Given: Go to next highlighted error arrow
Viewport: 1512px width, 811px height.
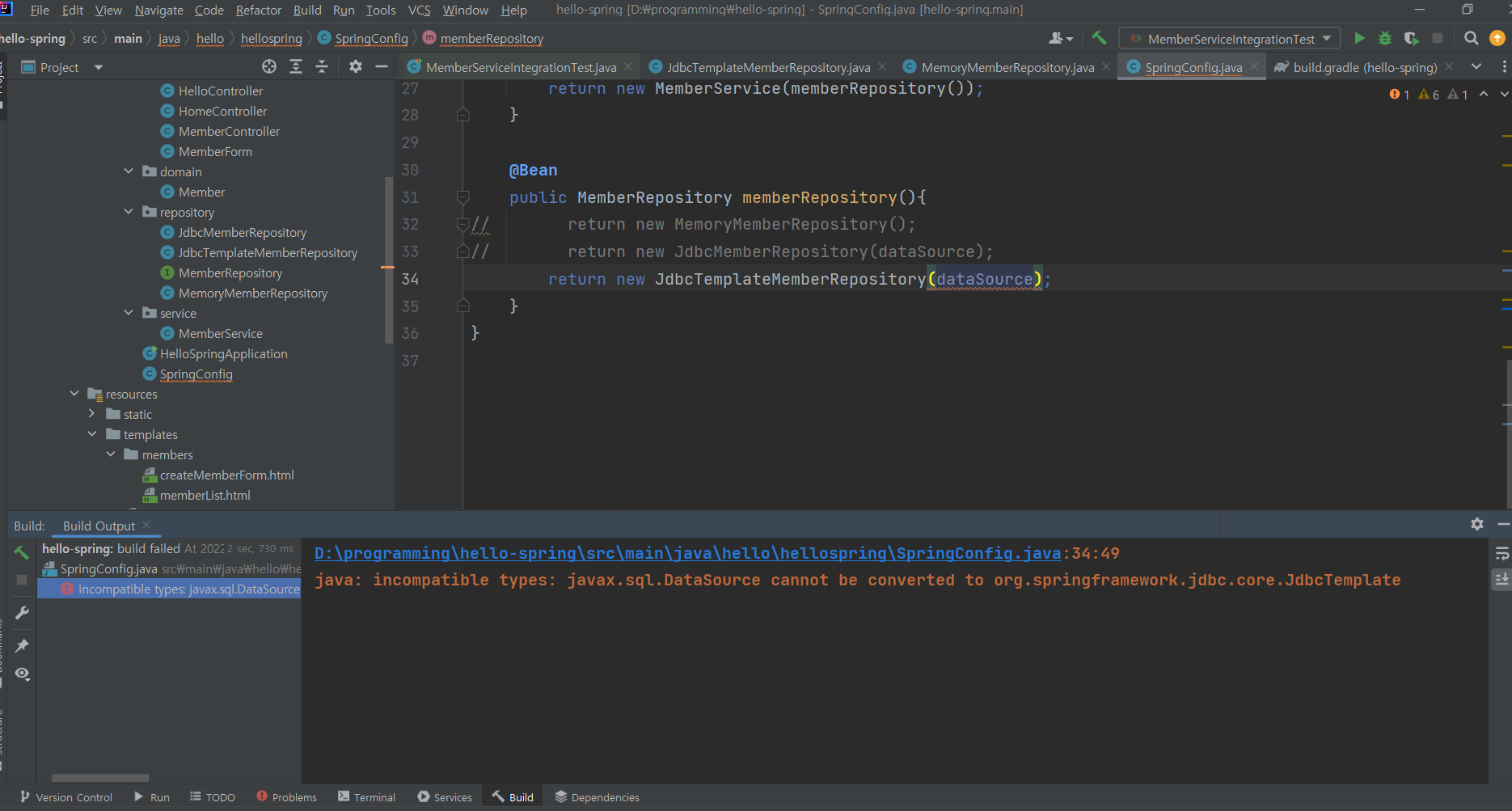Looking at the screenshot, I should [1504, 95].
